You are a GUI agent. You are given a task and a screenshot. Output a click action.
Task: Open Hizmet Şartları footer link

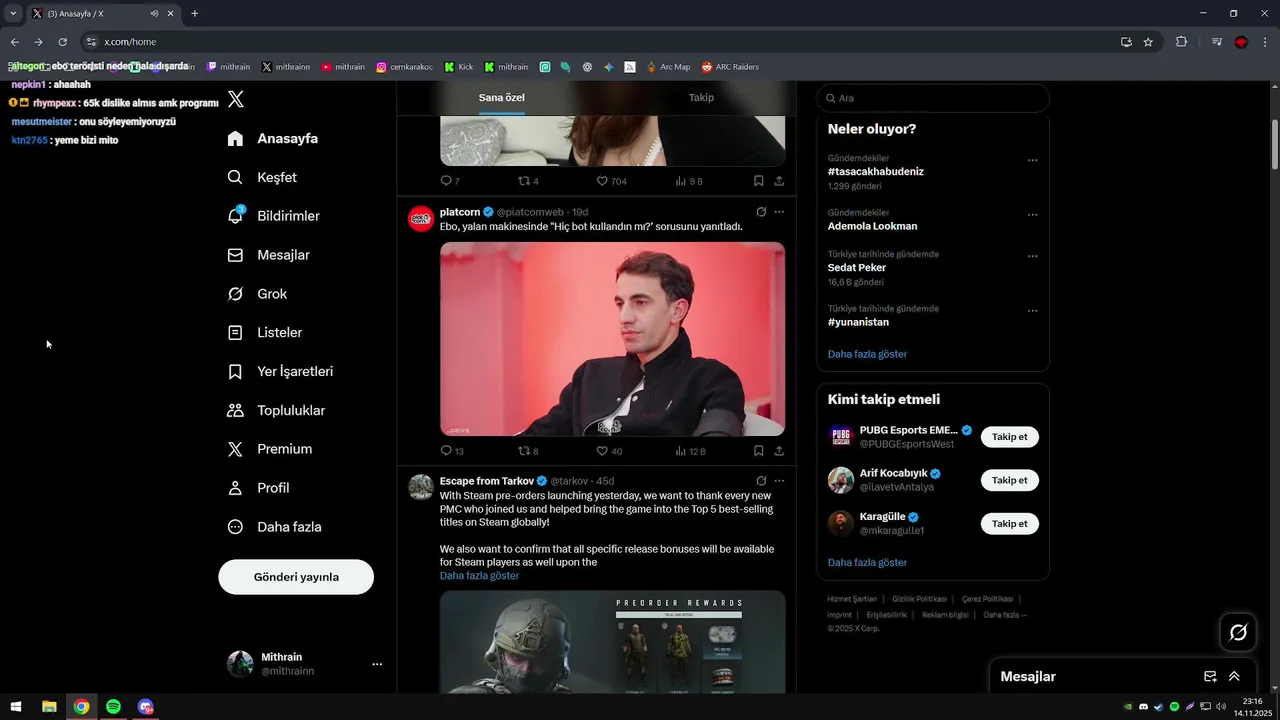[852, 599]
